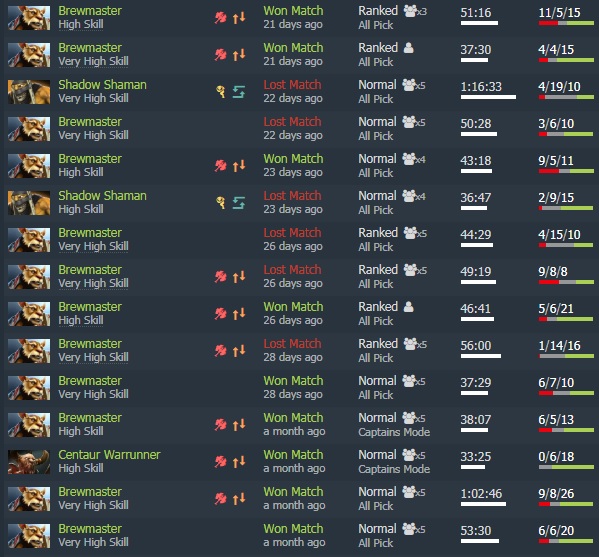Open the Won Match link in the Centaur Warrunner row

pos(293,455)
